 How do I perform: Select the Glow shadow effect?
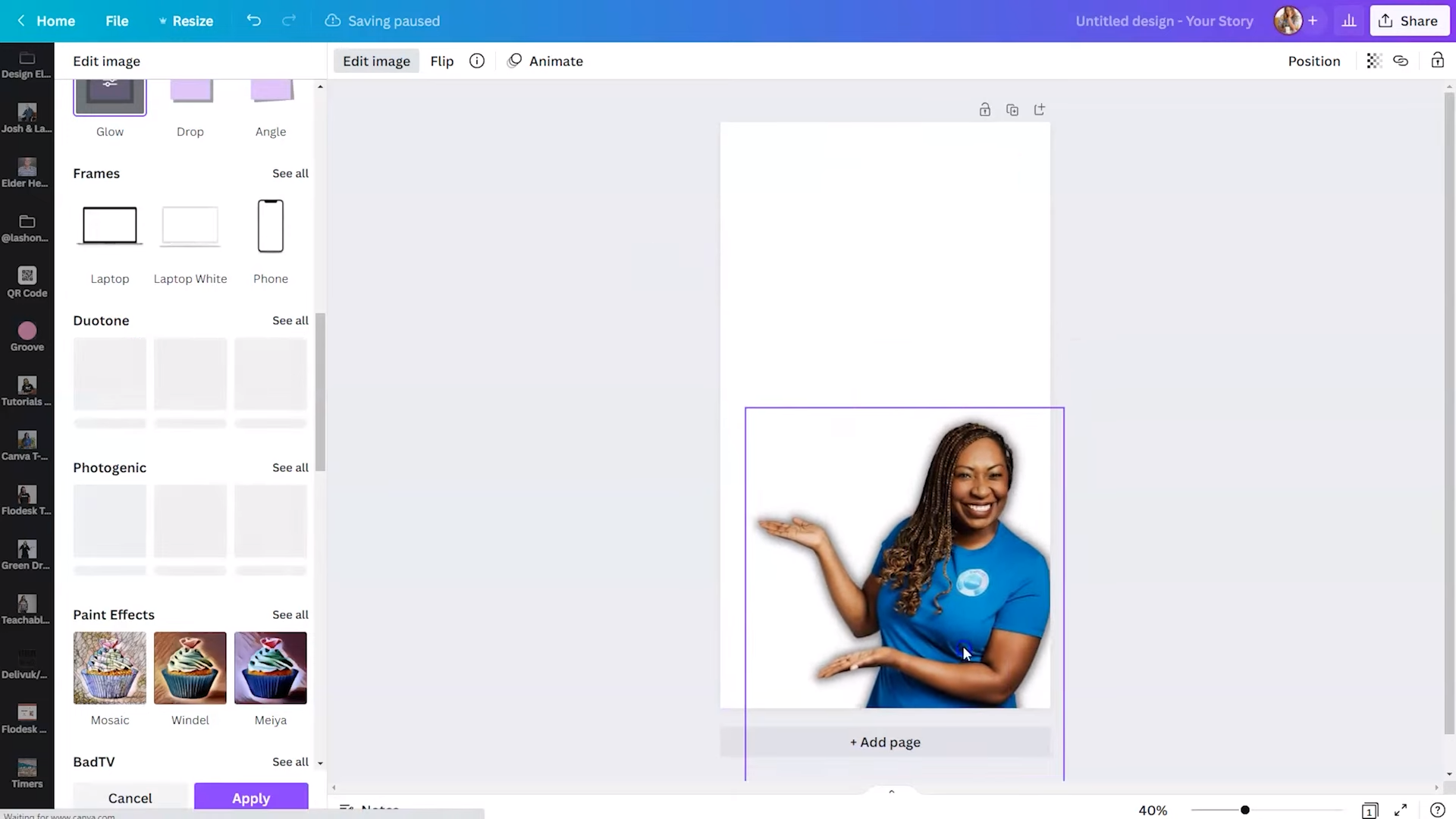click(110, 99)
